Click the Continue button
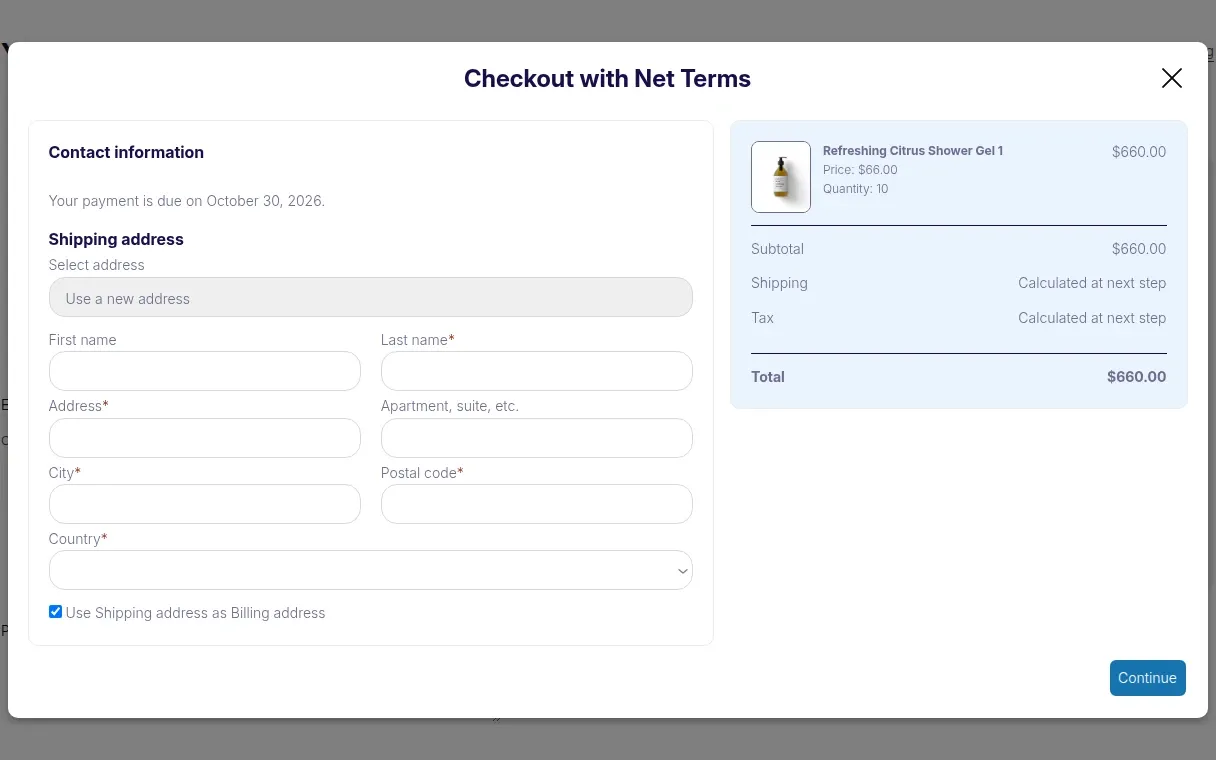The image size is (1216, 760). click(1147, 678)
